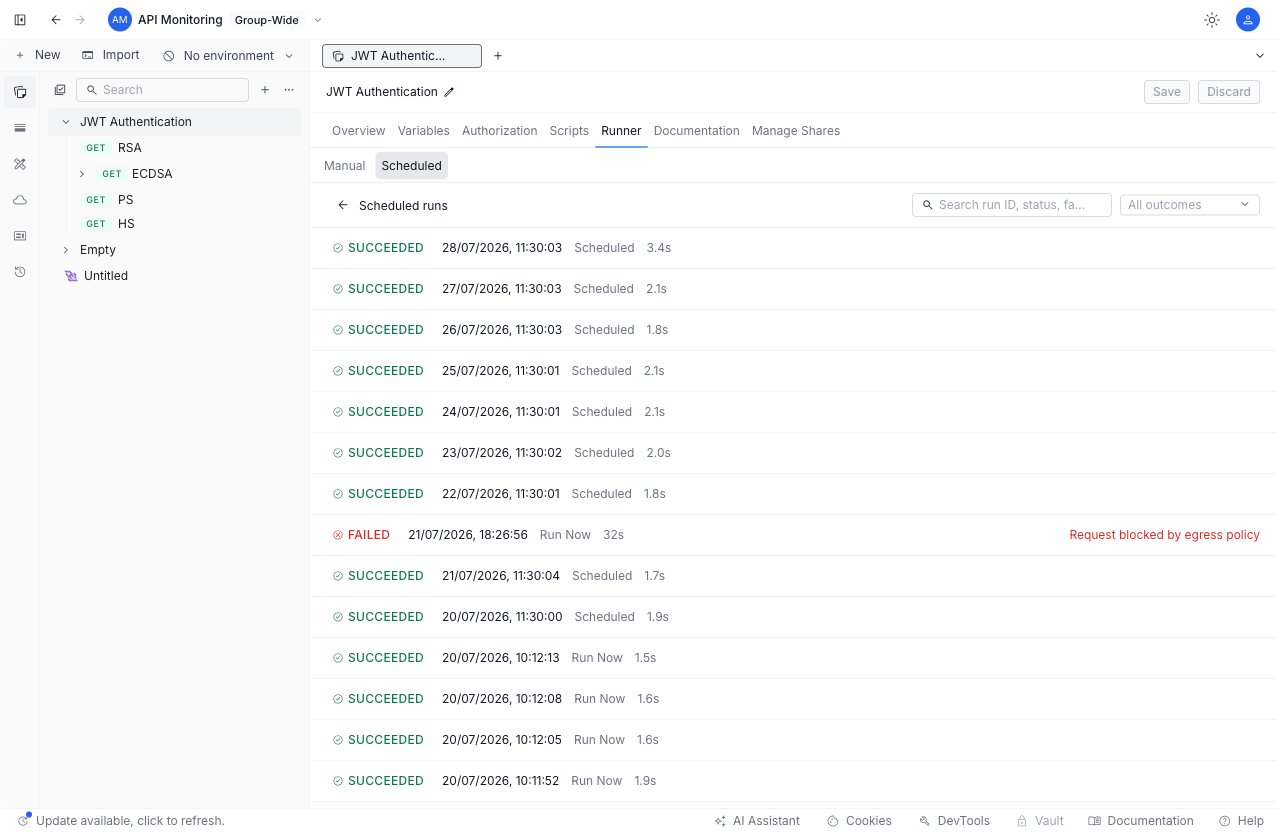This screenshot has height=832, width=1280.
Task: Add a new tab with plus
Action: 498,56
